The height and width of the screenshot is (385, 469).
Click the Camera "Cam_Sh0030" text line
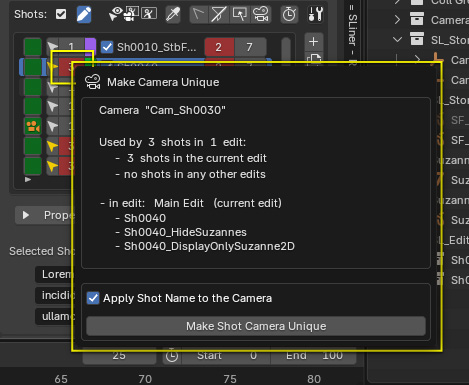(162, 110)
